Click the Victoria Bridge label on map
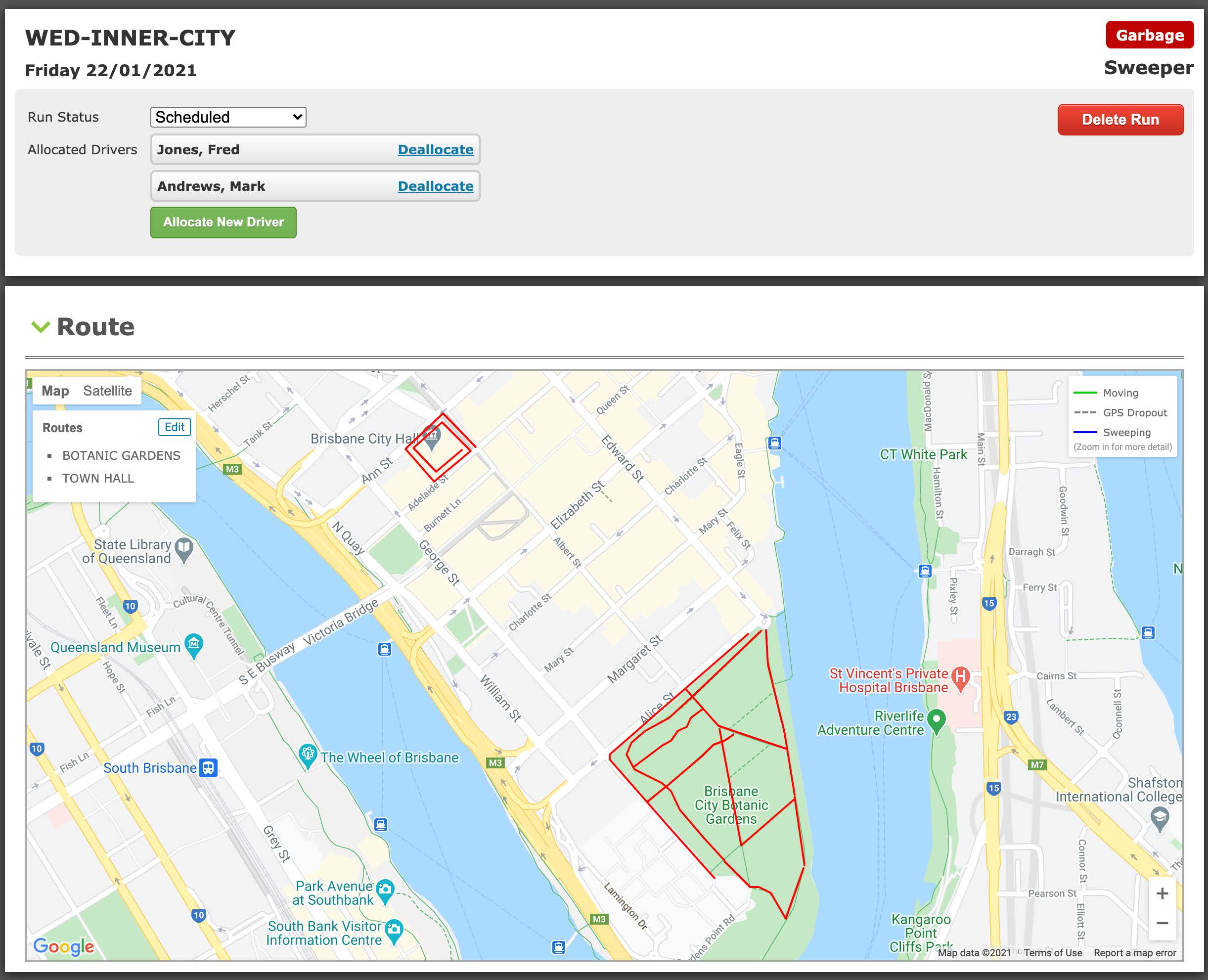This screenshot has width=1208, height=980. 341,622
